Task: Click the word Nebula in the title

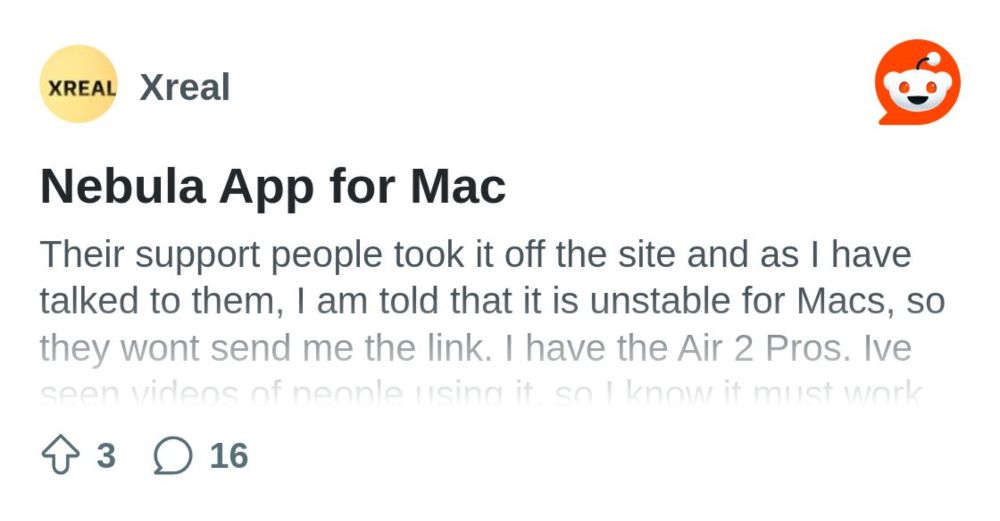Action: 123,187
